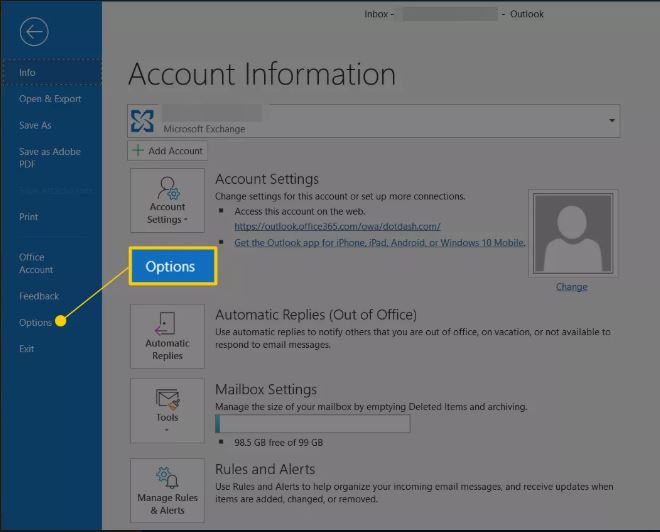This screenshot has height=532, width=660.
Task: Open the Print page
Action: pos(29,217)
